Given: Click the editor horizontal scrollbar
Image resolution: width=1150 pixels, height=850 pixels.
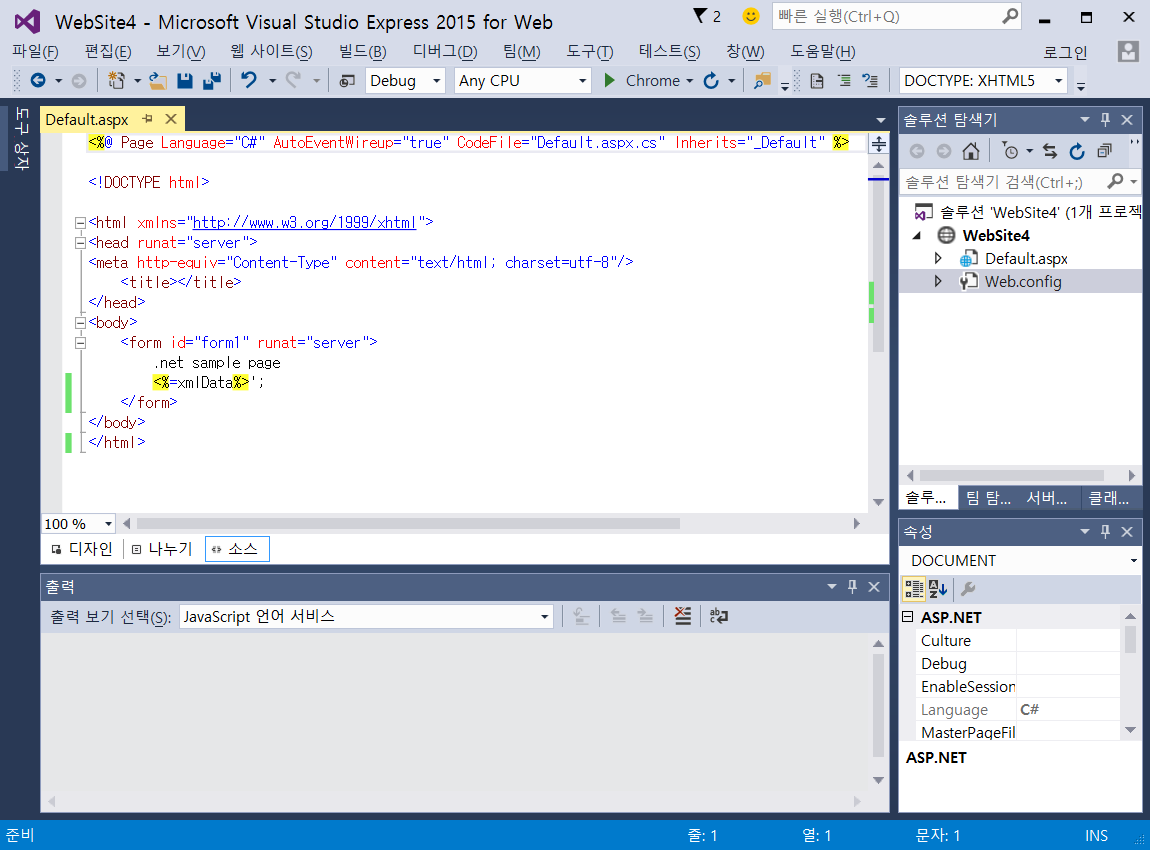Looking at the screenshot, I should 408,523.
